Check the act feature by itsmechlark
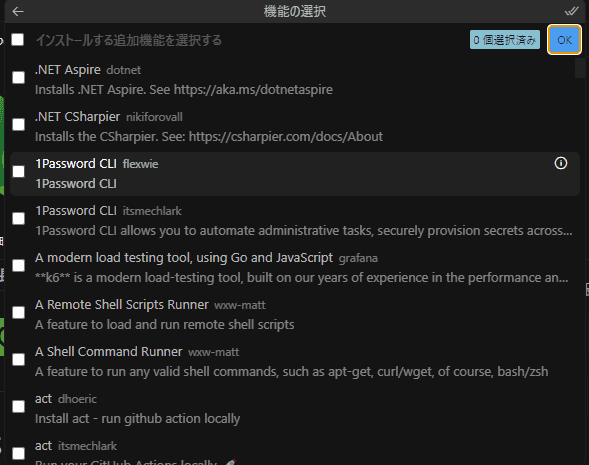Image resolution: width=589 pixels, height=465 pixels. coord(18,453)
